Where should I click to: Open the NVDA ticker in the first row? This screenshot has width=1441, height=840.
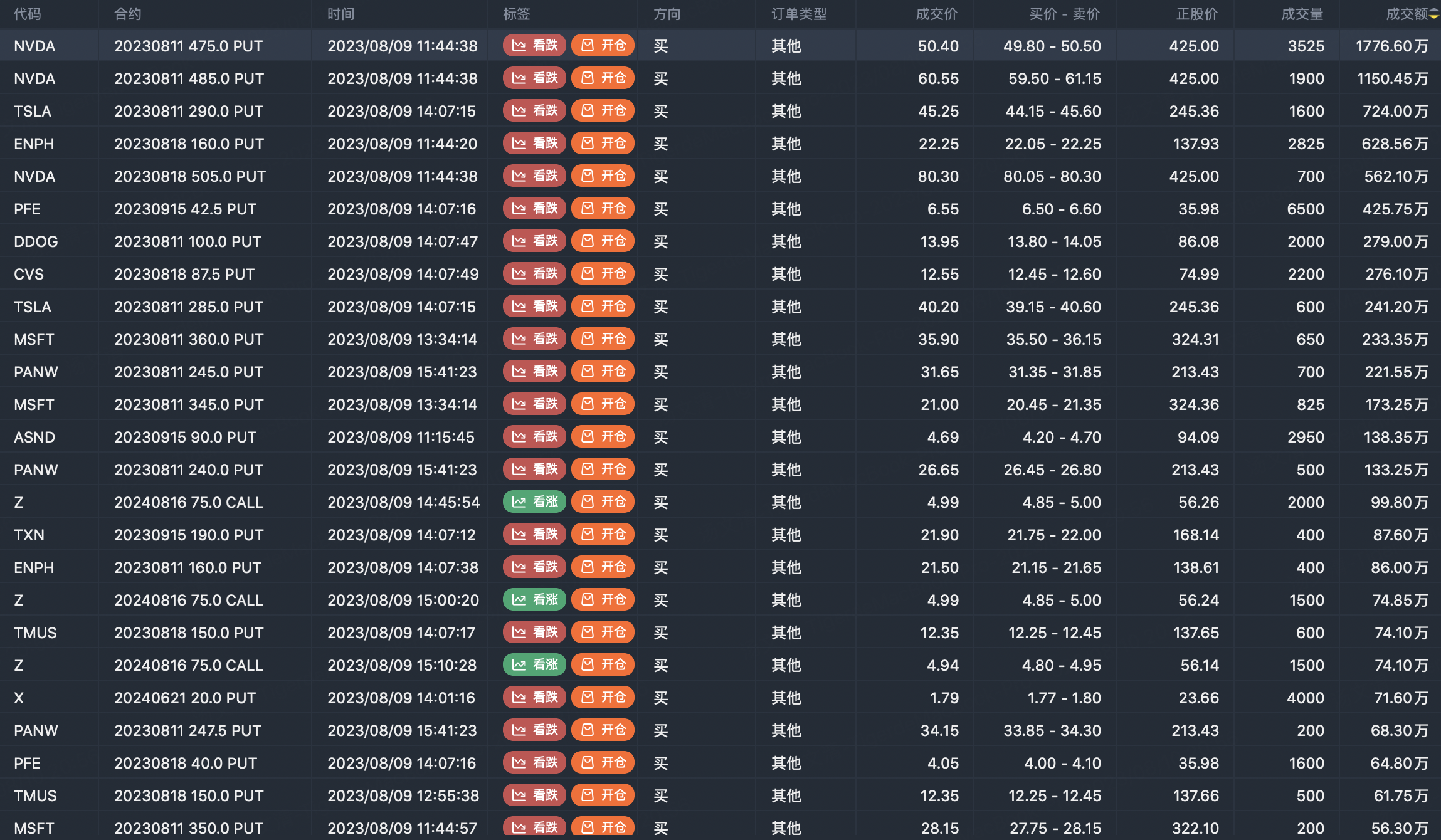34,46
